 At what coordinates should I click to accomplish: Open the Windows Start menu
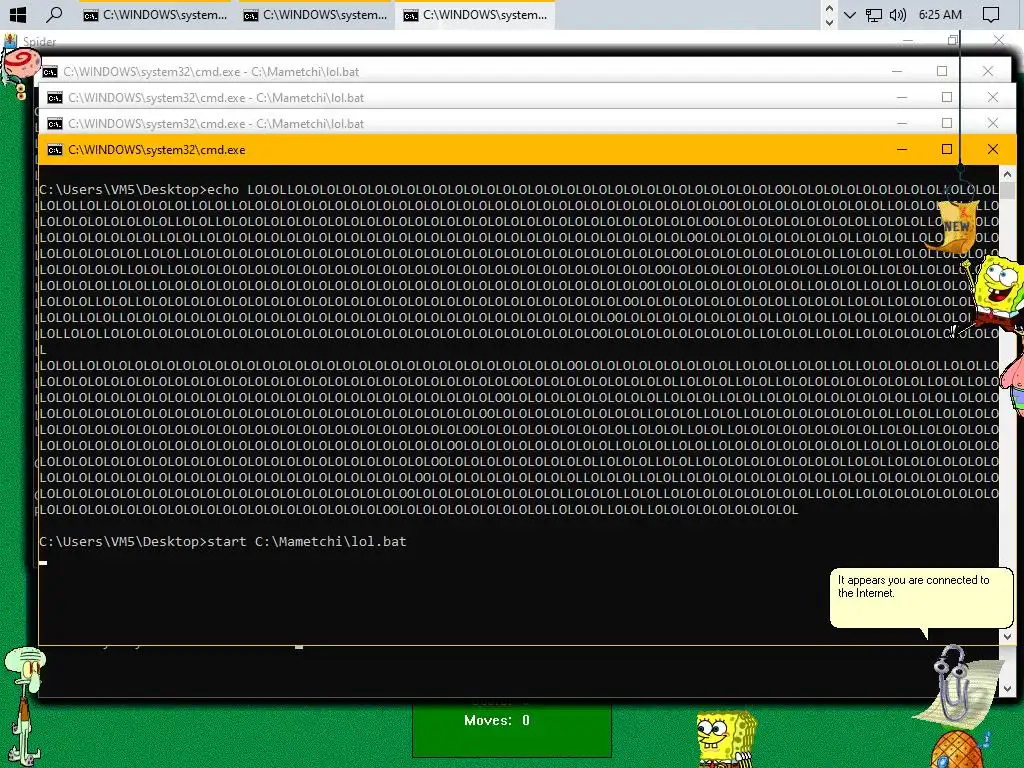(x=18, y=14)
